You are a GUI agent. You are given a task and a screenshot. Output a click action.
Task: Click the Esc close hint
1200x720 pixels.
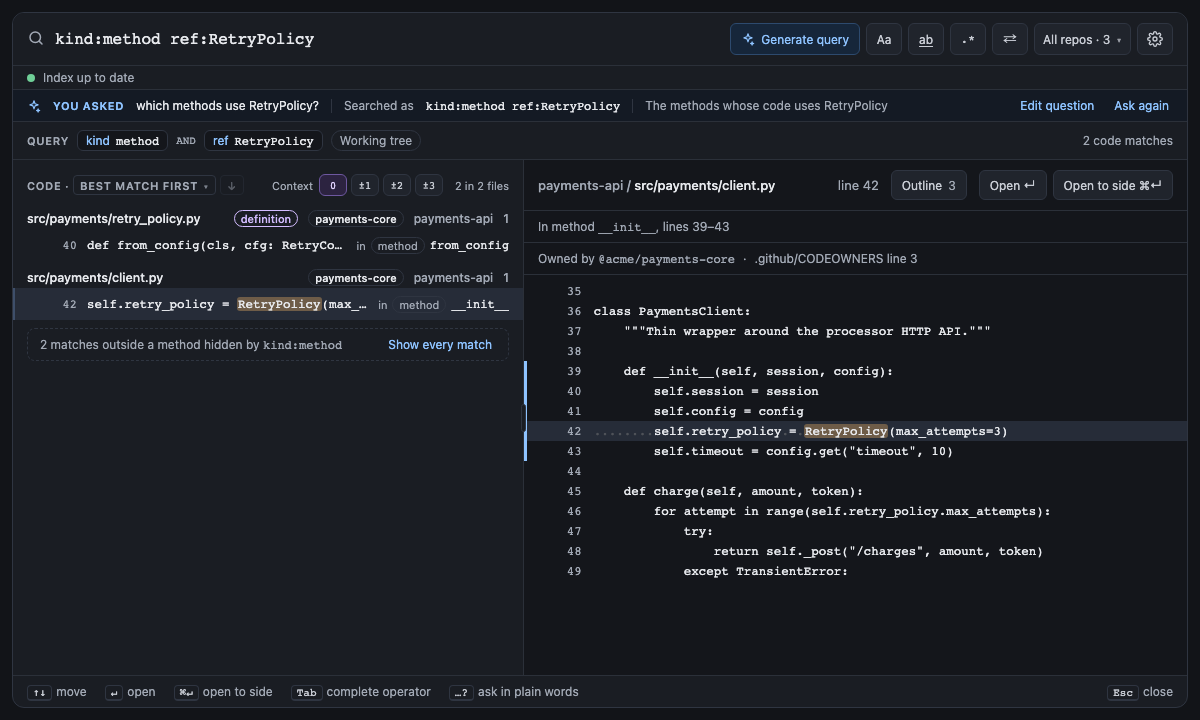pos(1140,692)
